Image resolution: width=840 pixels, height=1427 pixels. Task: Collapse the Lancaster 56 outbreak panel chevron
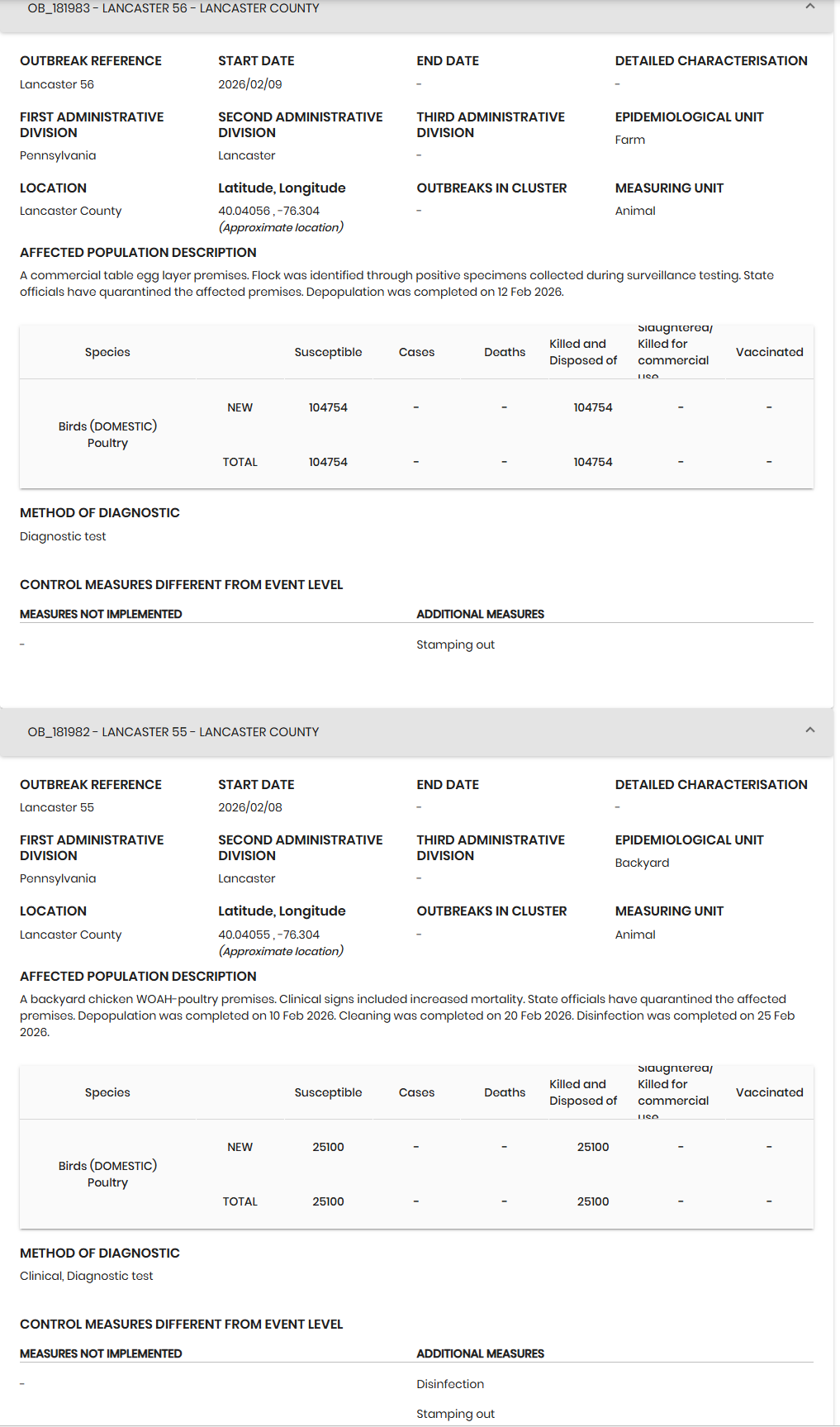(810, 7)
